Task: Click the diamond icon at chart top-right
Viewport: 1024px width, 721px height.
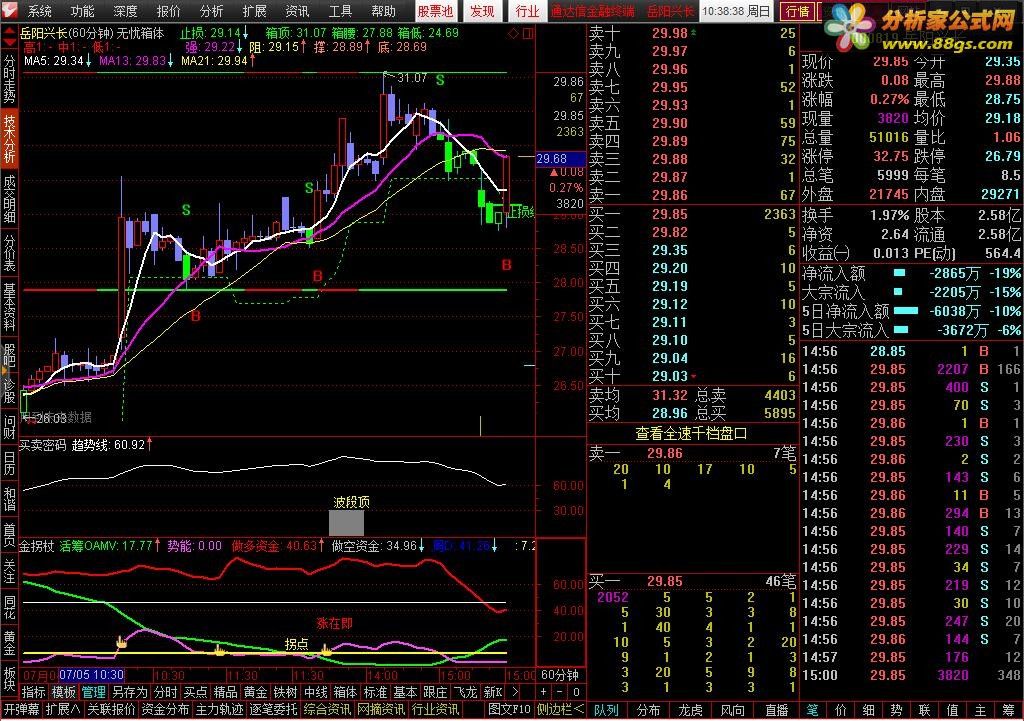Action: pyautogui.click(x=513, y=33)
